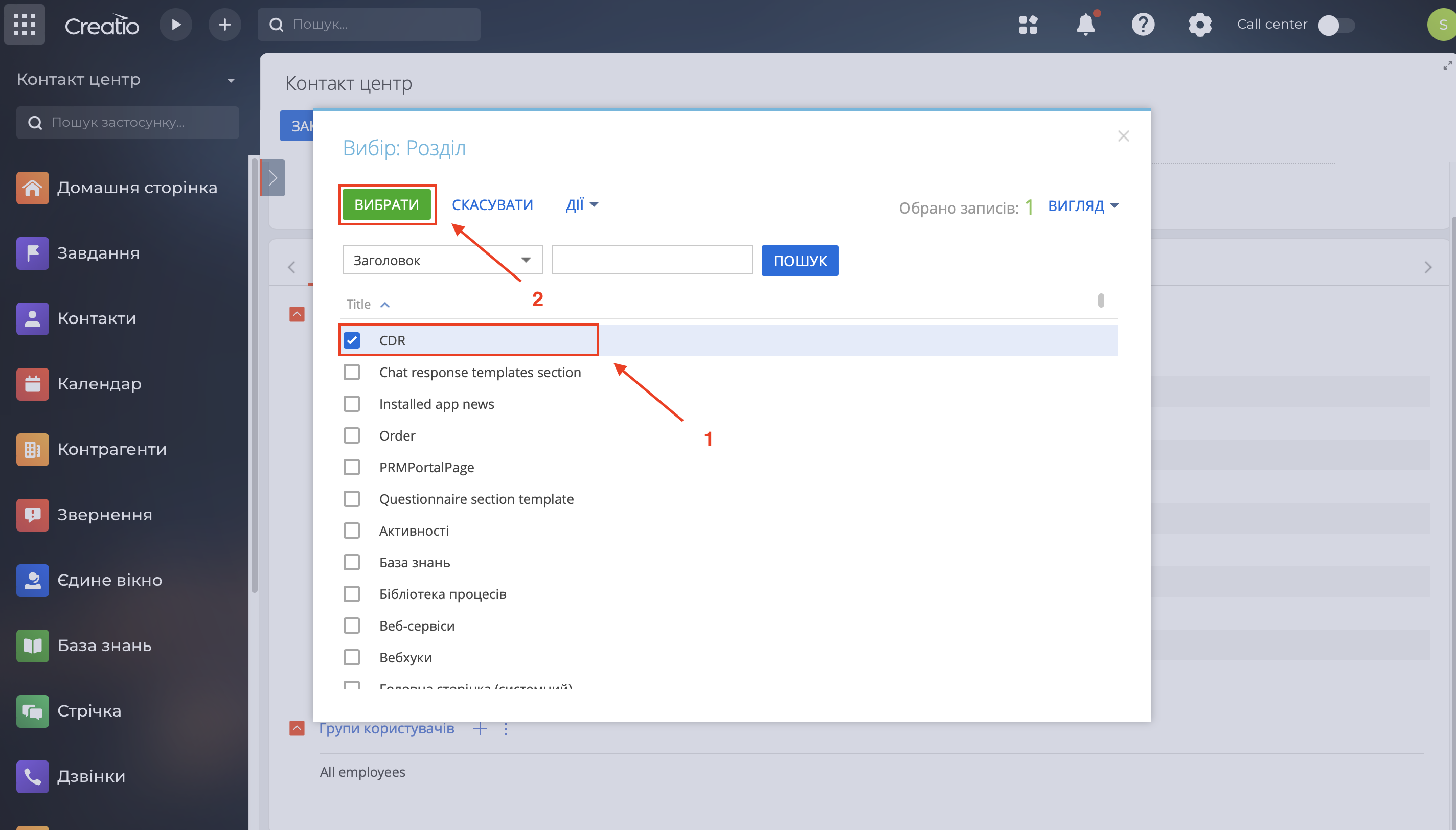
Task: Uncheck the CDR checkbox
Action: click(x=352, y=340)
